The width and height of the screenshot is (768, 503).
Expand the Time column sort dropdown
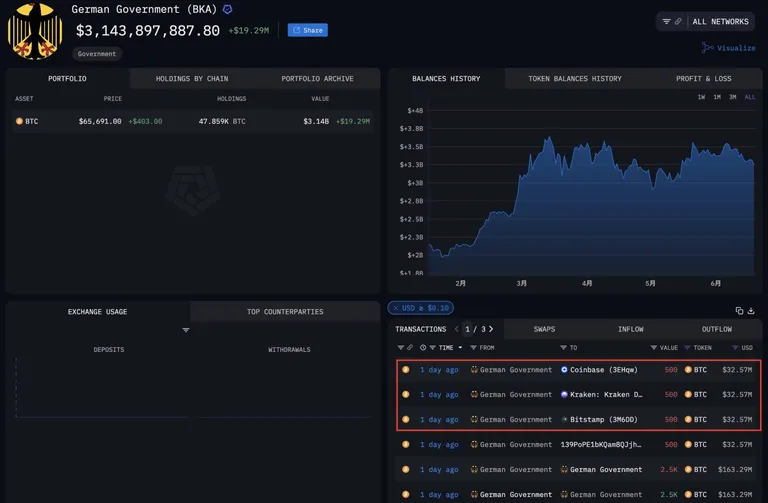tap(460, 348)
